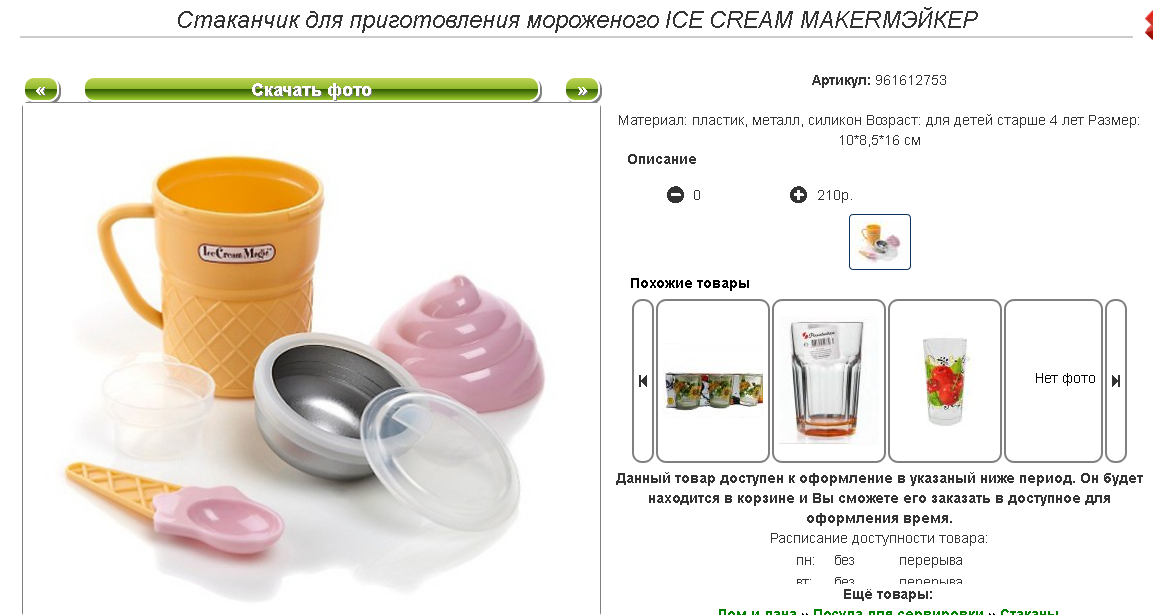Follow the Стаканы category link
The width and height of the screenshot is (1153, 615).
[1029, 611]
